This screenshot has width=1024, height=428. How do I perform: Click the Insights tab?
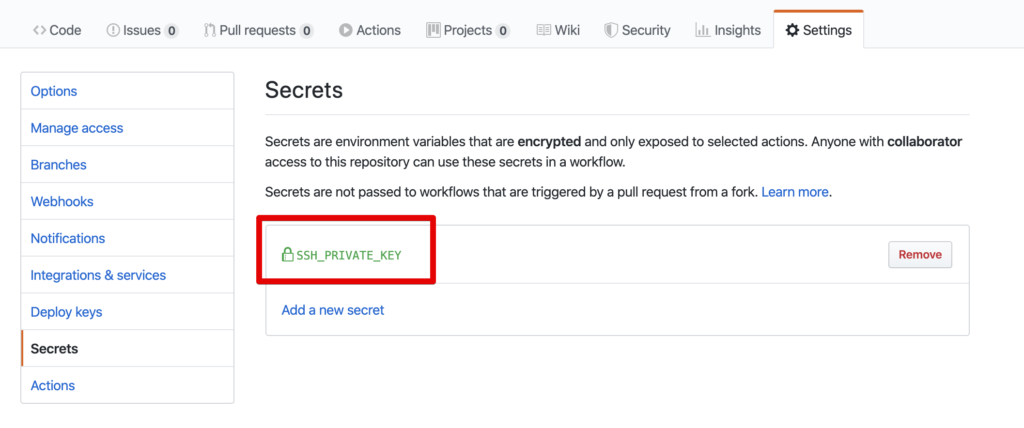coord(728,30)
